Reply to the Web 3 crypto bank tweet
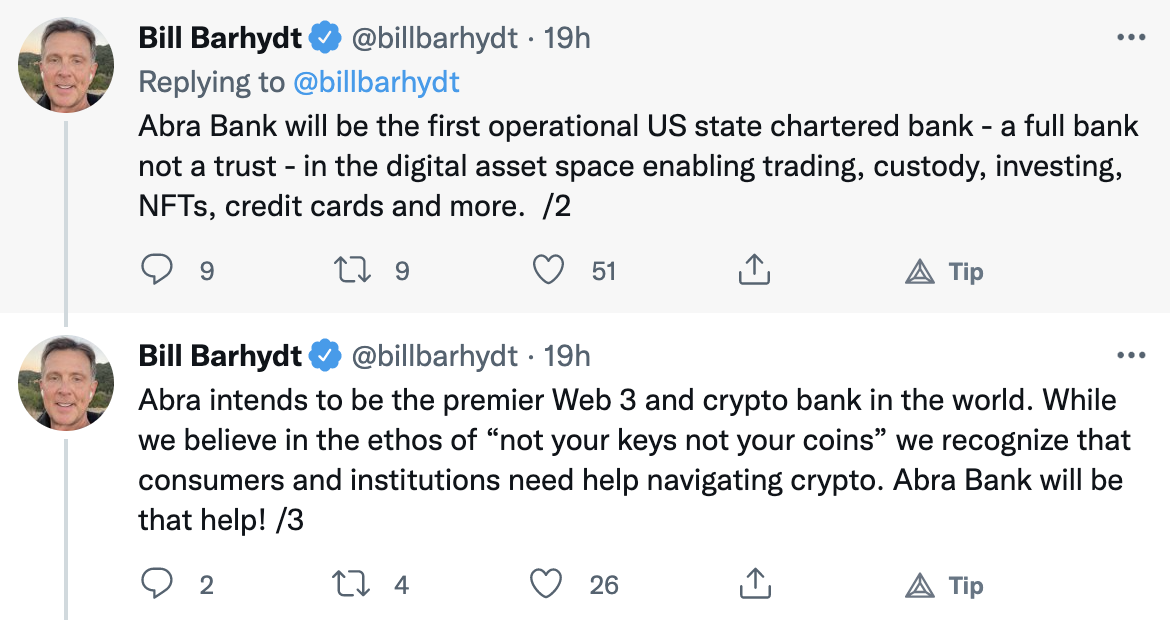This screenshot has width=1170, height=620. (157, 585)
